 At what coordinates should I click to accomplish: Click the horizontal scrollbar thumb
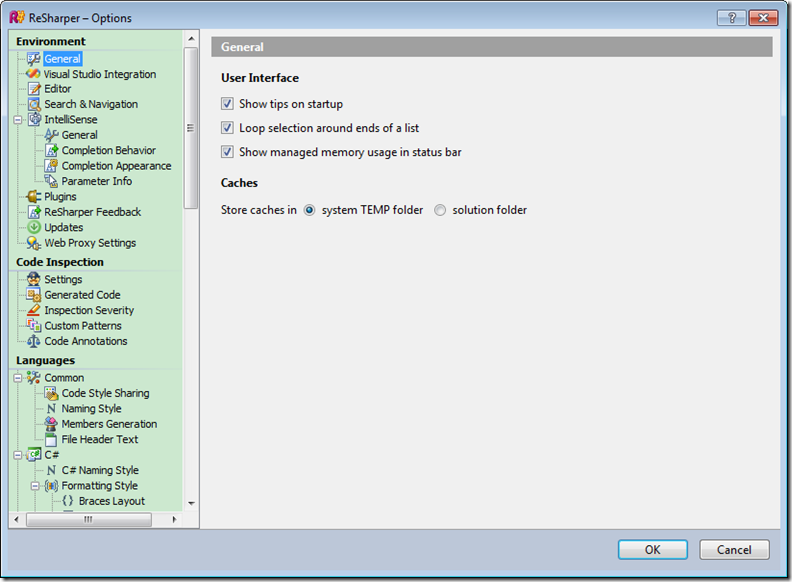click(89, 519)
